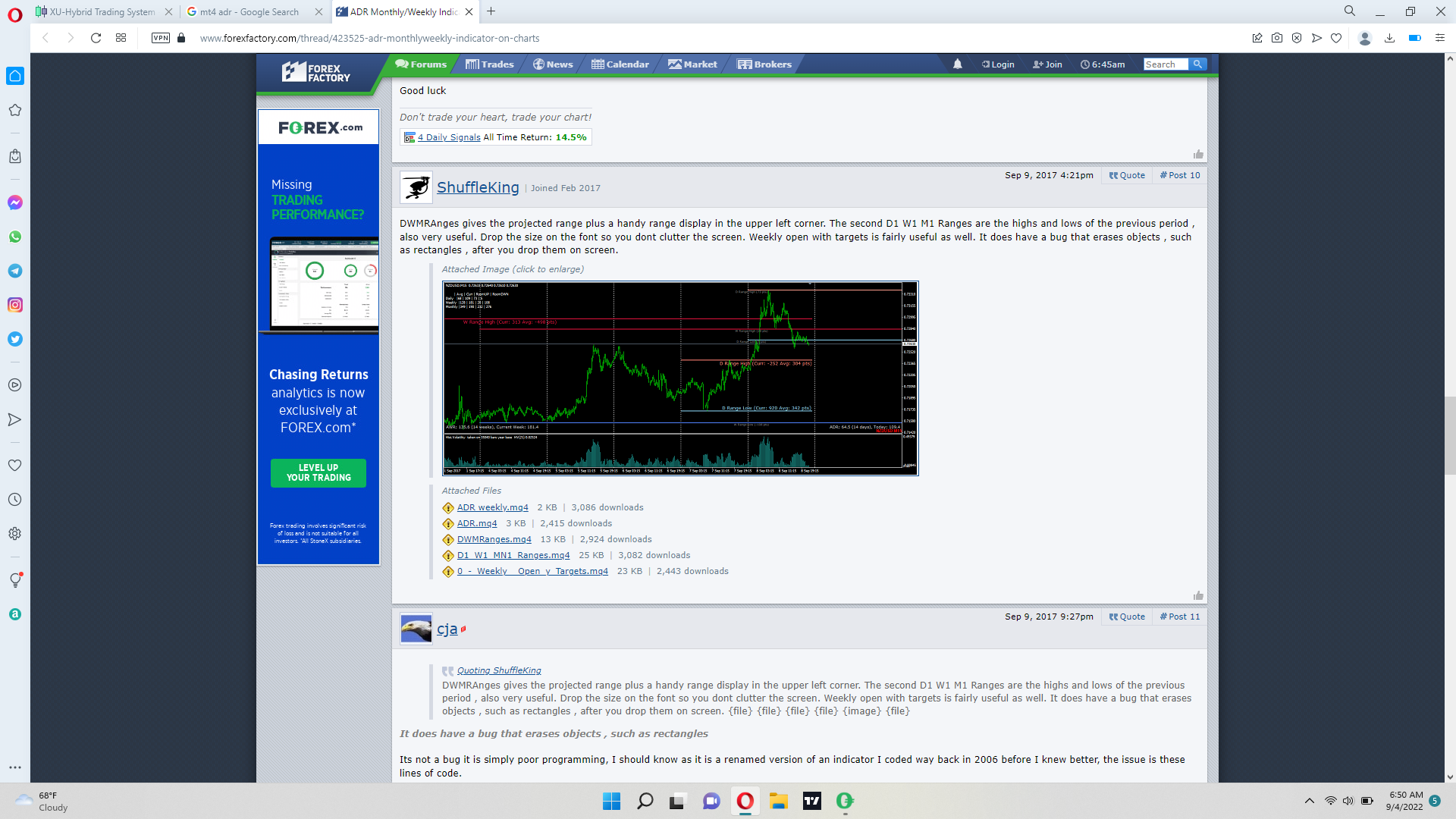The image size is (1456, 819).
Task: Open the Calendar menu on Forex Factory
Action: pyautogui.click(x=620, y=64)
